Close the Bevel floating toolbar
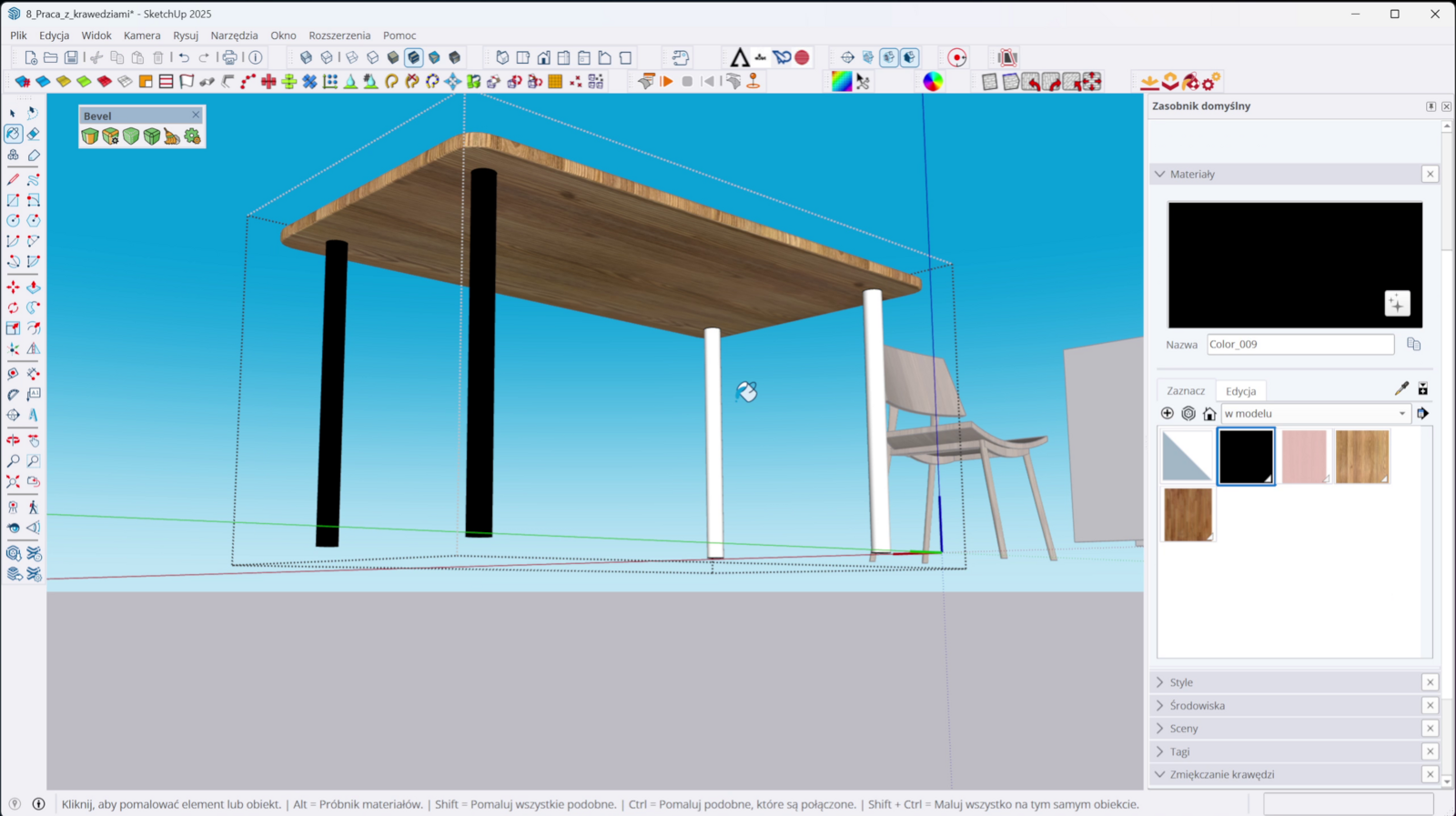Image resolution: width=1456 pixels, height=816 pixels. click(x=196, y=115)
